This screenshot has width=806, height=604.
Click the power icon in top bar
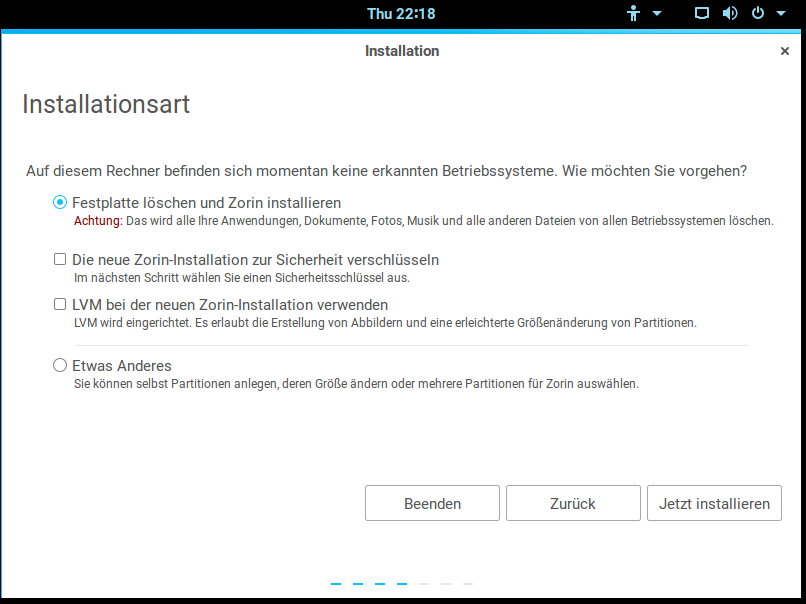pos(757,14)
